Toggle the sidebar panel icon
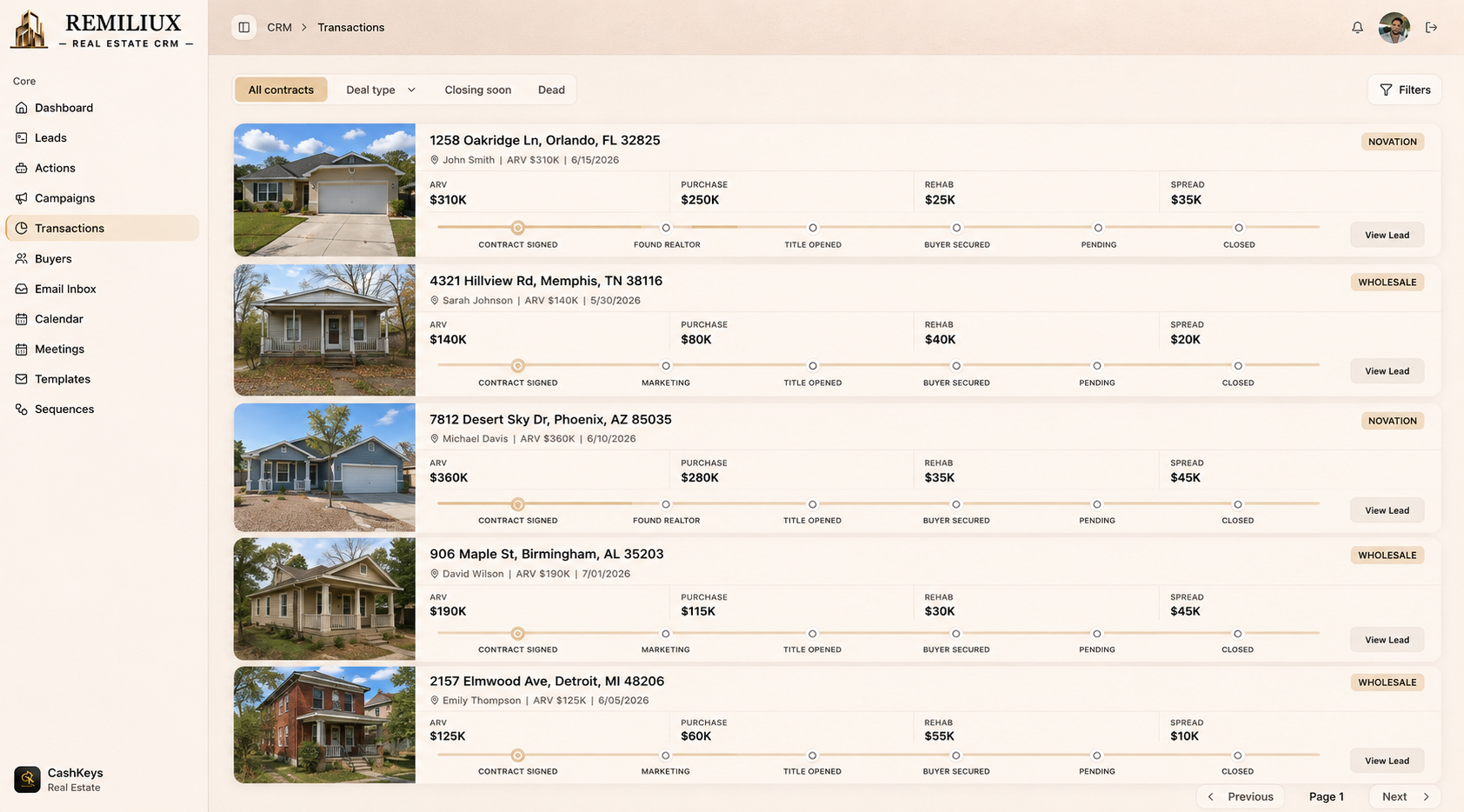 (244, 27)
